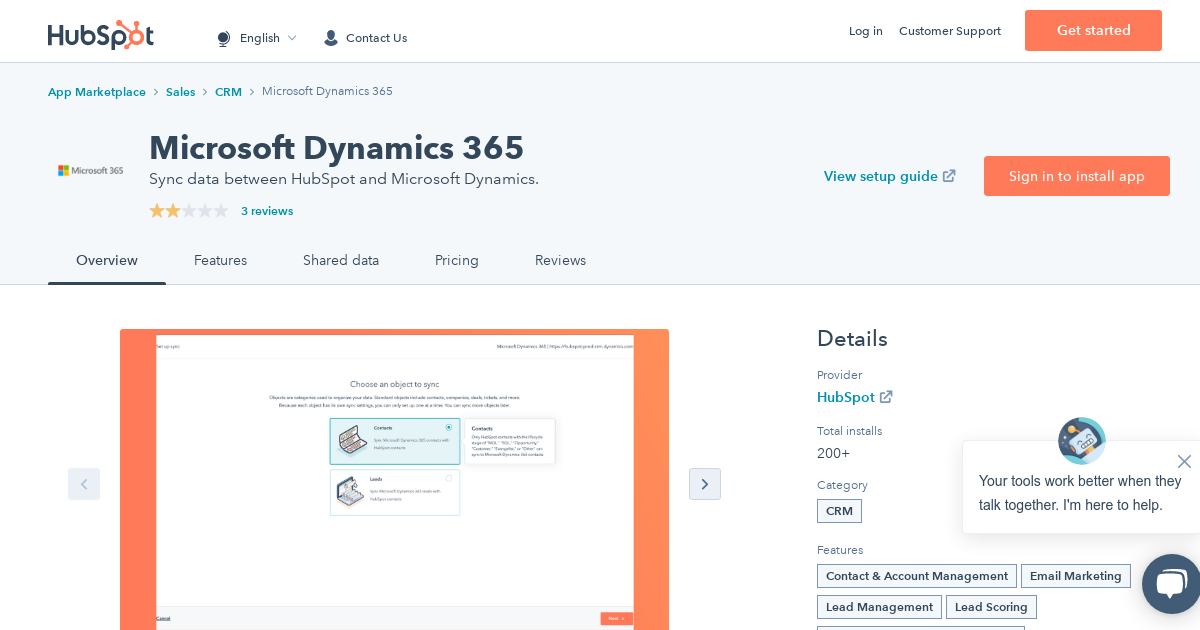Click the globe language icon
This screenshot has width=1200, height=630.
point(223,38)
